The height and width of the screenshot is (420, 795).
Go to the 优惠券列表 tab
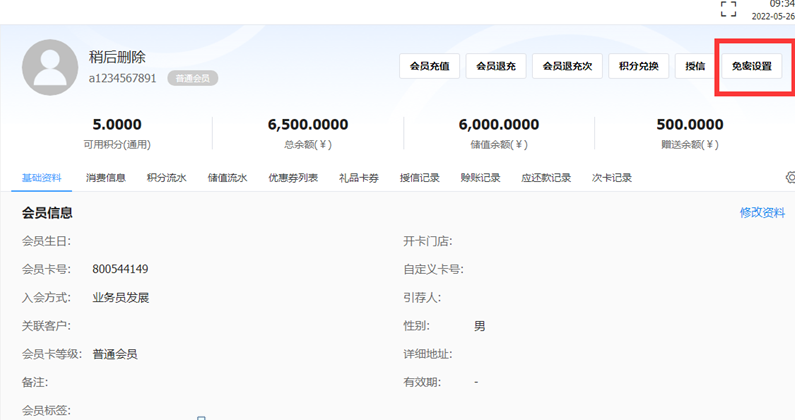293,178
